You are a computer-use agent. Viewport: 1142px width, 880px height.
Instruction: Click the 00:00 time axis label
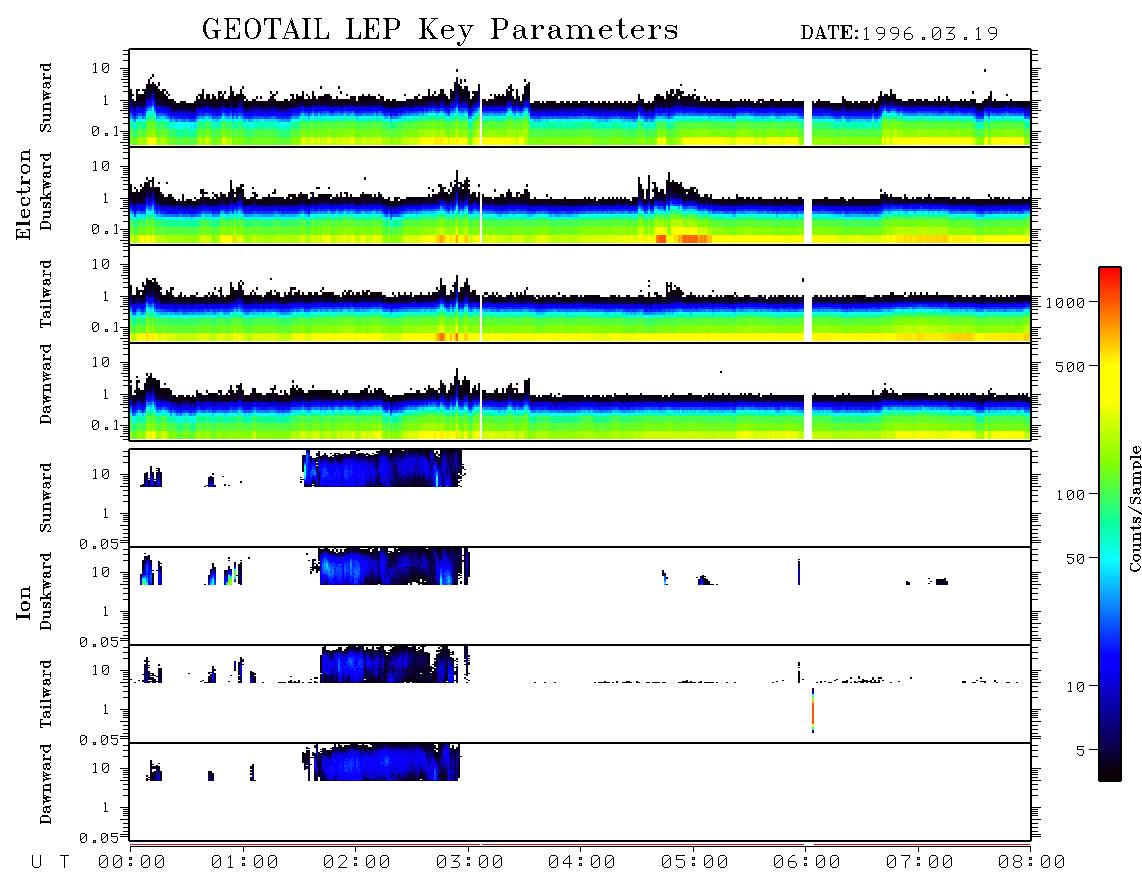coord(132,862)
